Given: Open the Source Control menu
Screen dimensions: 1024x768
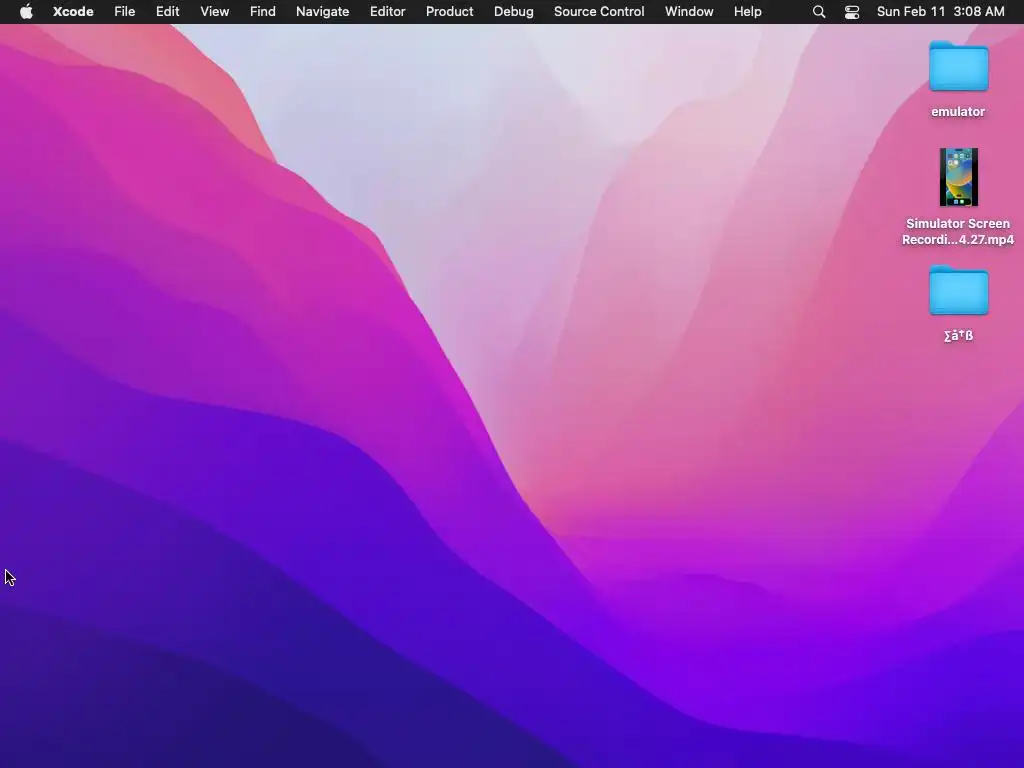Looking at the screenshot, I should tap(599, 12).
